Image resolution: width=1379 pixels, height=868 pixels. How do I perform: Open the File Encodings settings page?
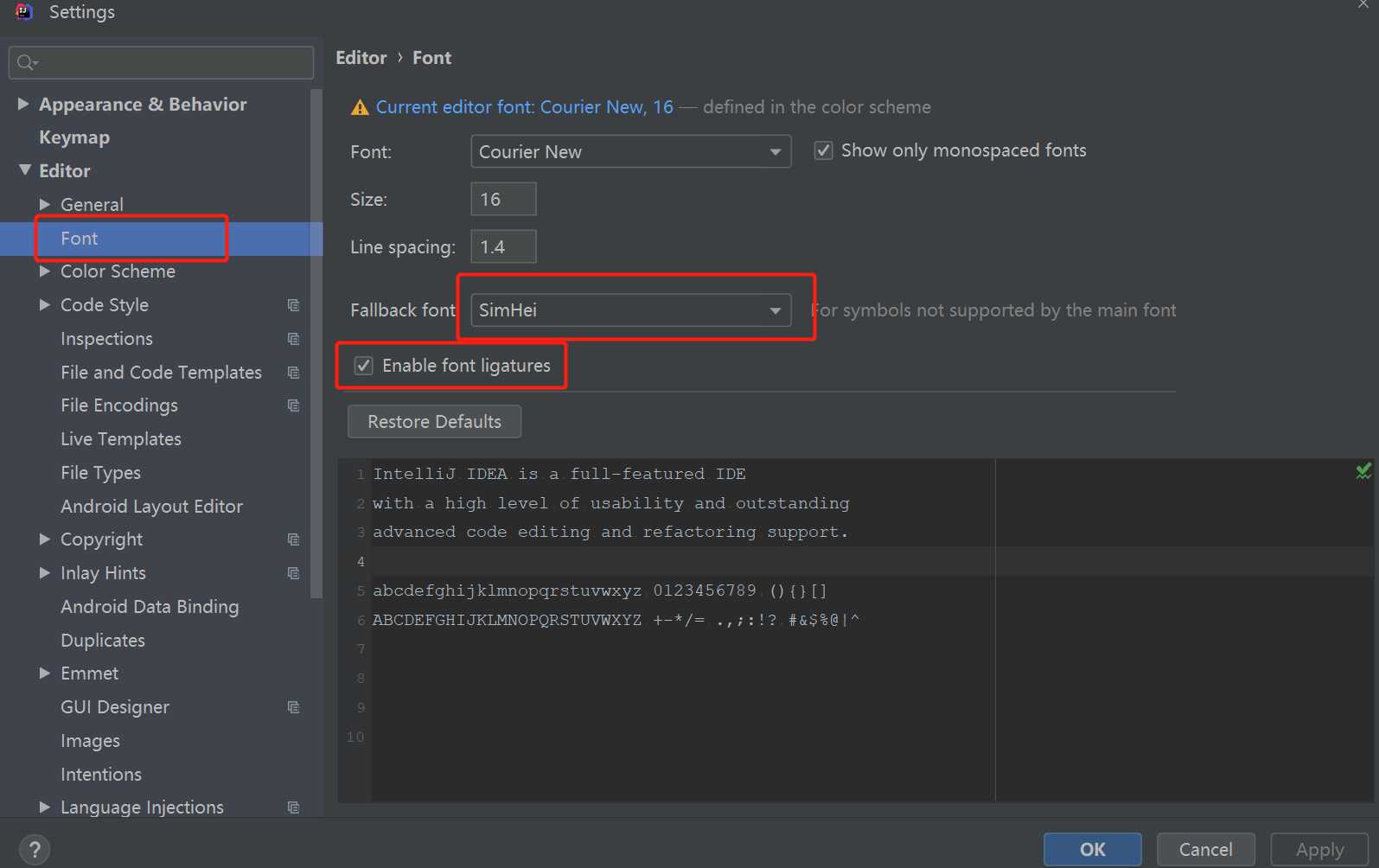point(119,405)
